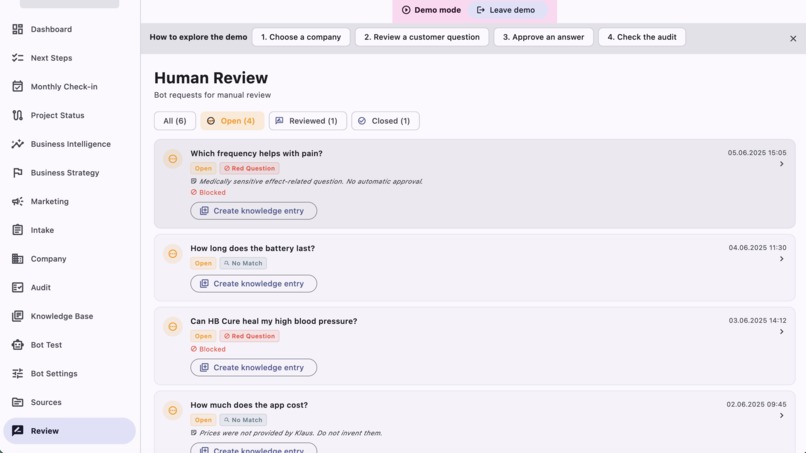Open Project Status page icon
This screenshot has height=453, width=806.
tap(17, 115)
